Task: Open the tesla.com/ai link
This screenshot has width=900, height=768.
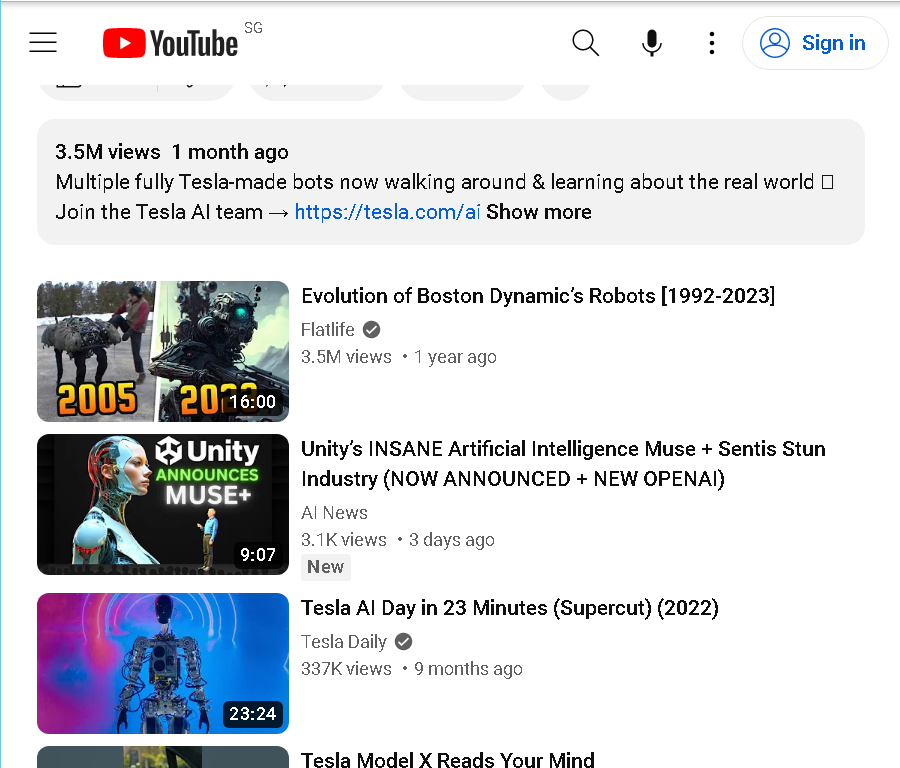Action: pos(387,212)
